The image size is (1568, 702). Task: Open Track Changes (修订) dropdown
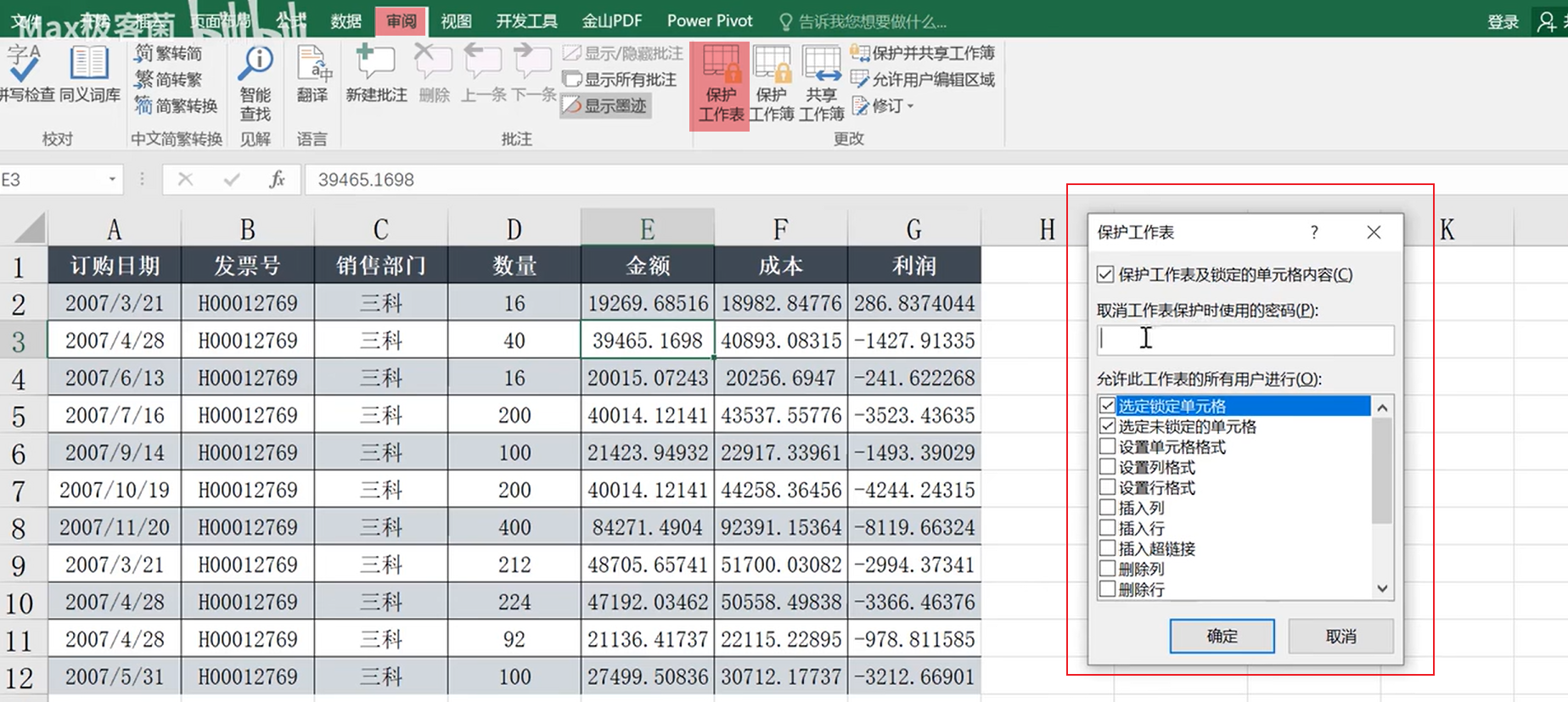point(883,106)
